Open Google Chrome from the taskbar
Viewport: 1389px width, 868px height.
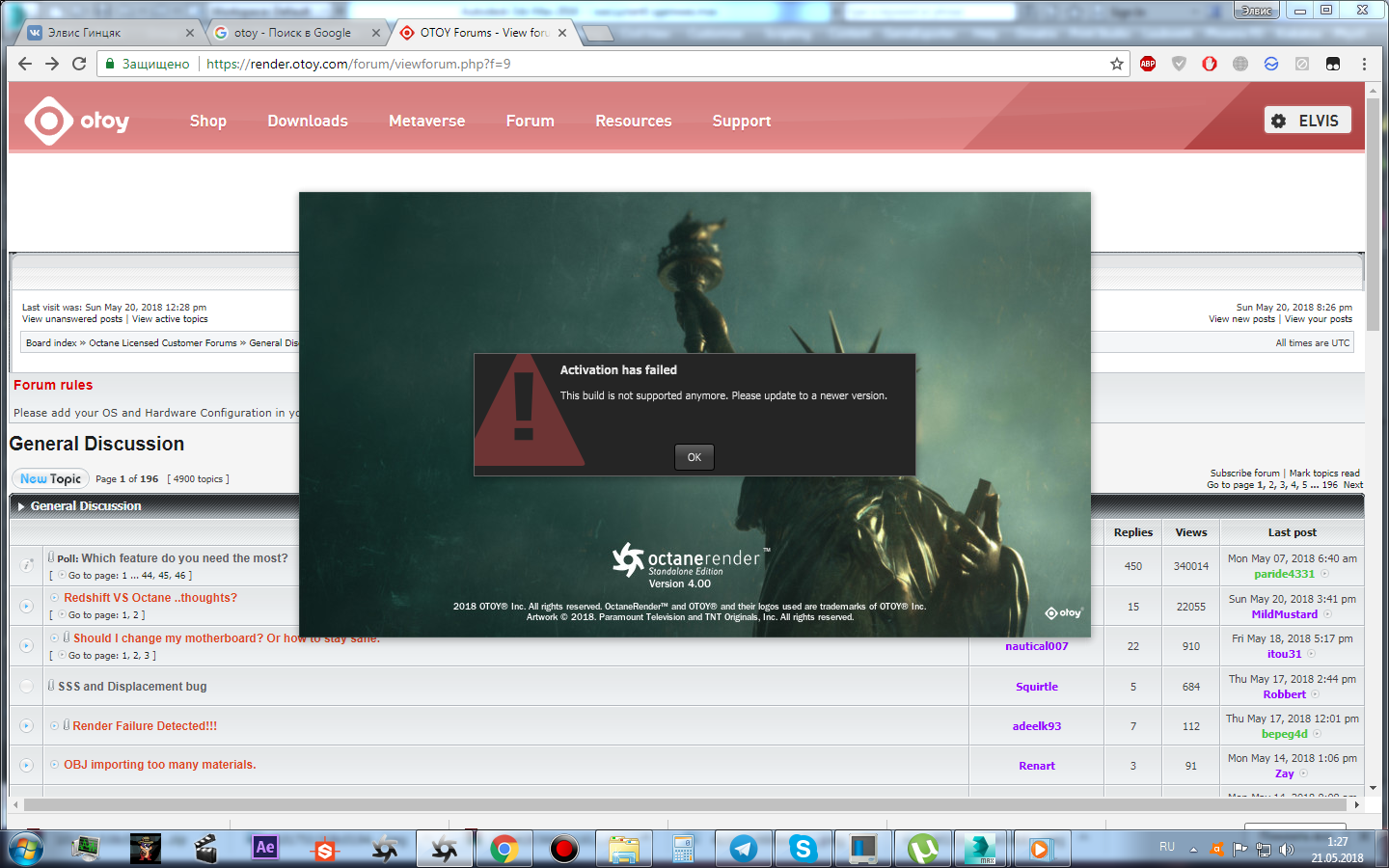[x=504, y=849]
